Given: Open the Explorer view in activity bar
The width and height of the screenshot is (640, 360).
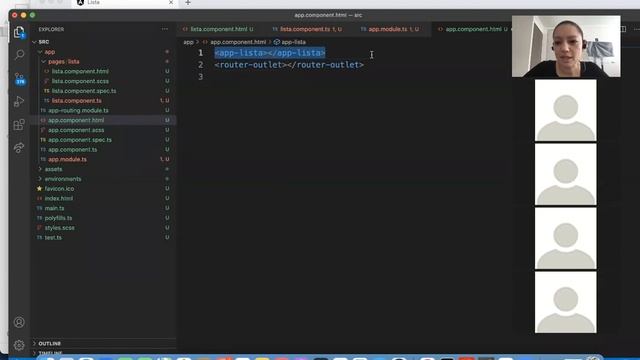Looking at the screenshot, I should [19, 32].
